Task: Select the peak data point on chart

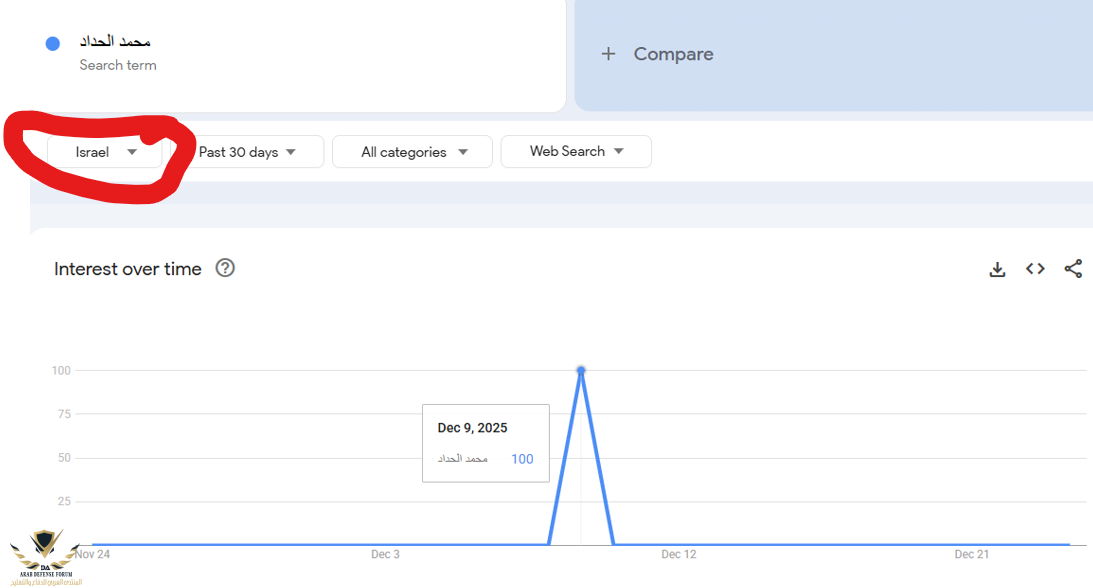Action: coord(581,371)
